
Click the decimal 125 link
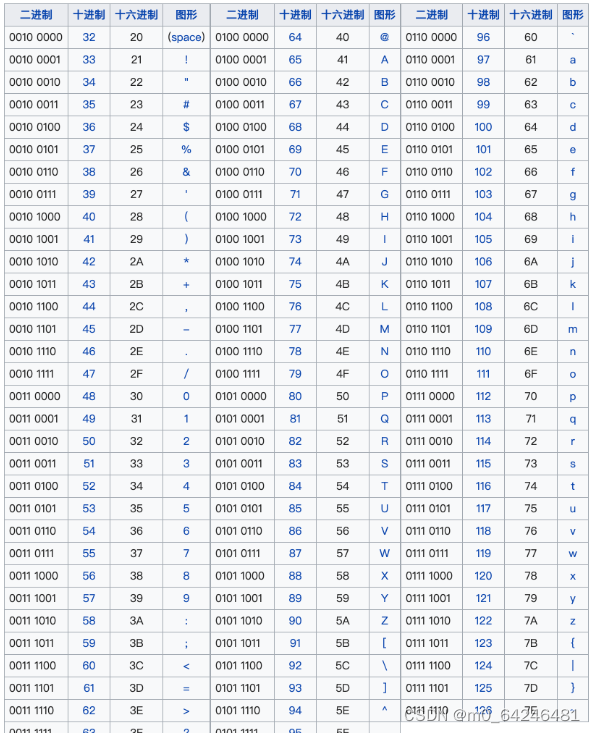point(483,688)
